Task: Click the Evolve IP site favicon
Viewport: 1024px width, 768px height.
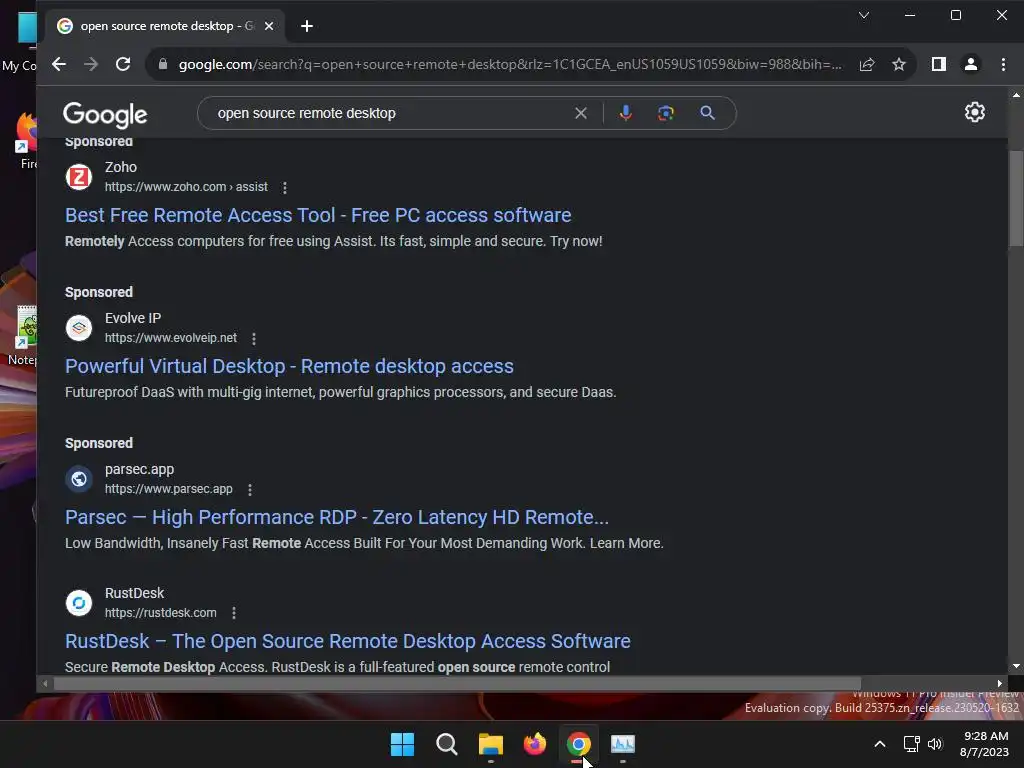Action: pyautogui.click(x=79, y=328)
